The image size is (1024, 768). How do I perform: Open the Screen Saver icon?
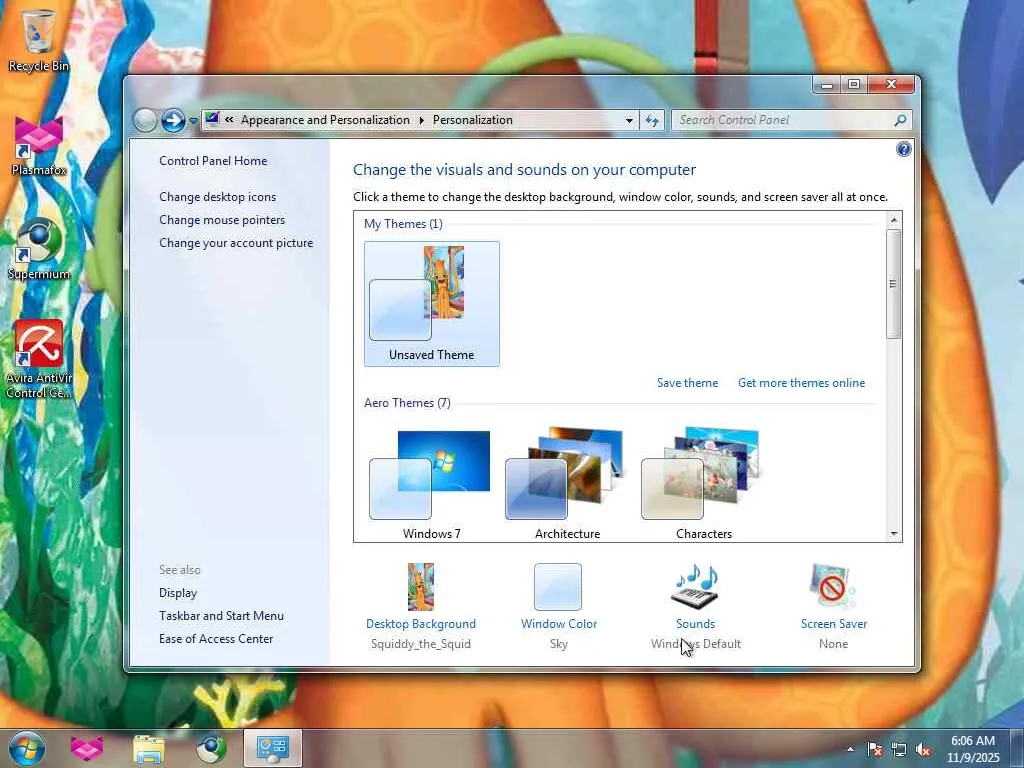pos(833,586)
